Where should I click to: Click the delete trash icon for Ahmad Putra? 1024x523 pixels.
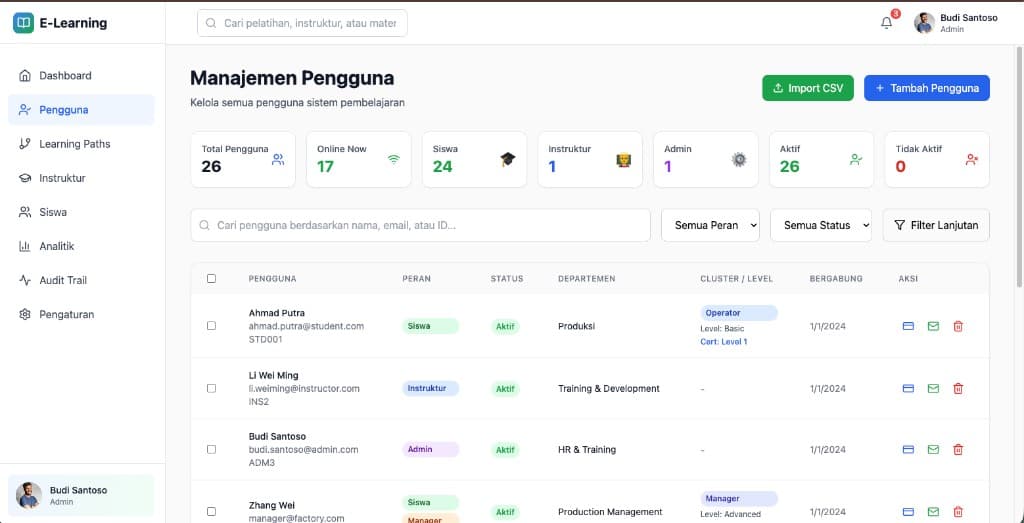click(x=958, y=326)
